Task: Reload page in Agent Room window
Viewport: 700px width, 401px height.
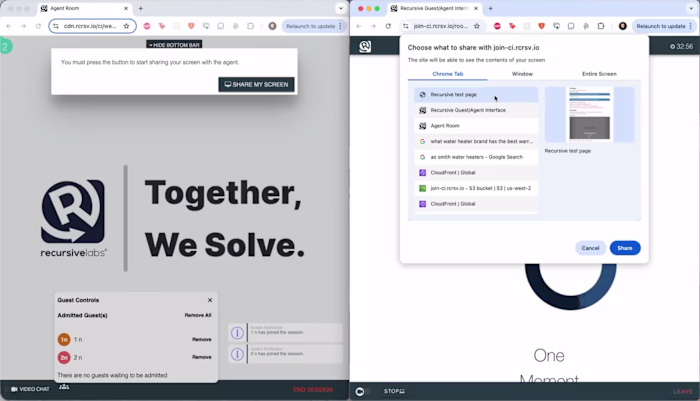Action: click(38, 26)
